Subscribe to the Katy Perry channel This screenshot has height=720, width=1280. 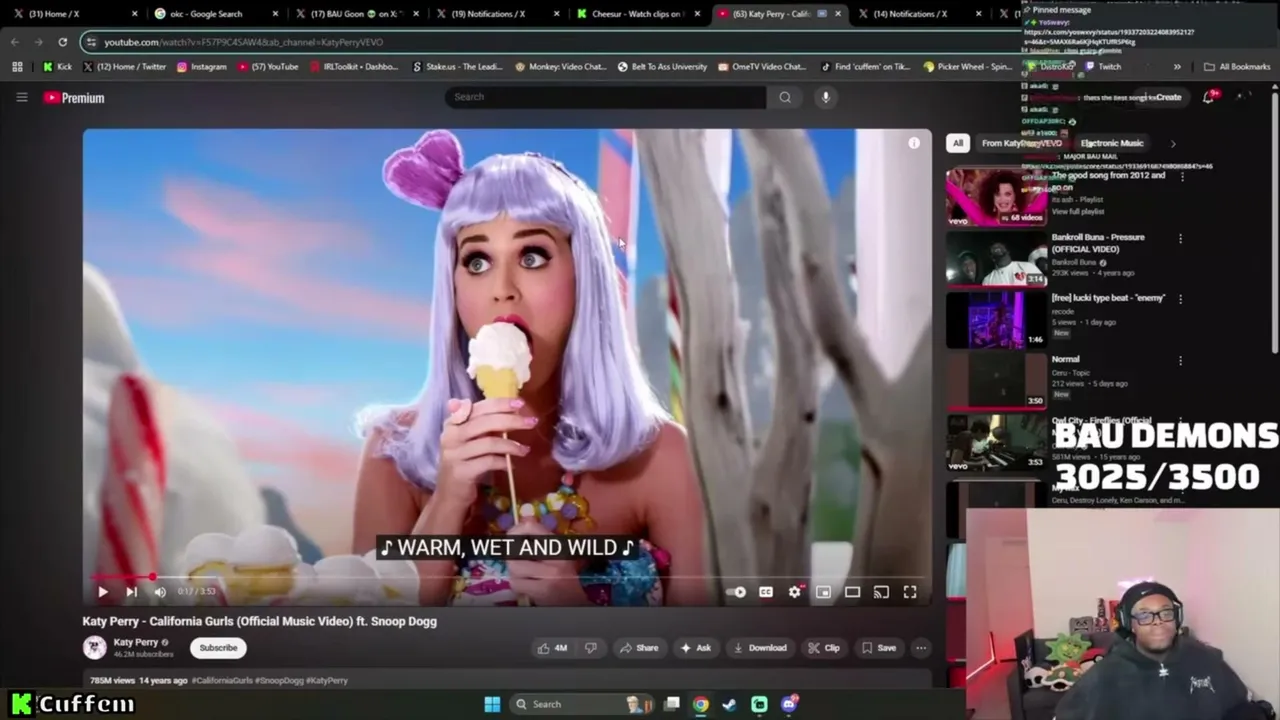click(218, 648)
